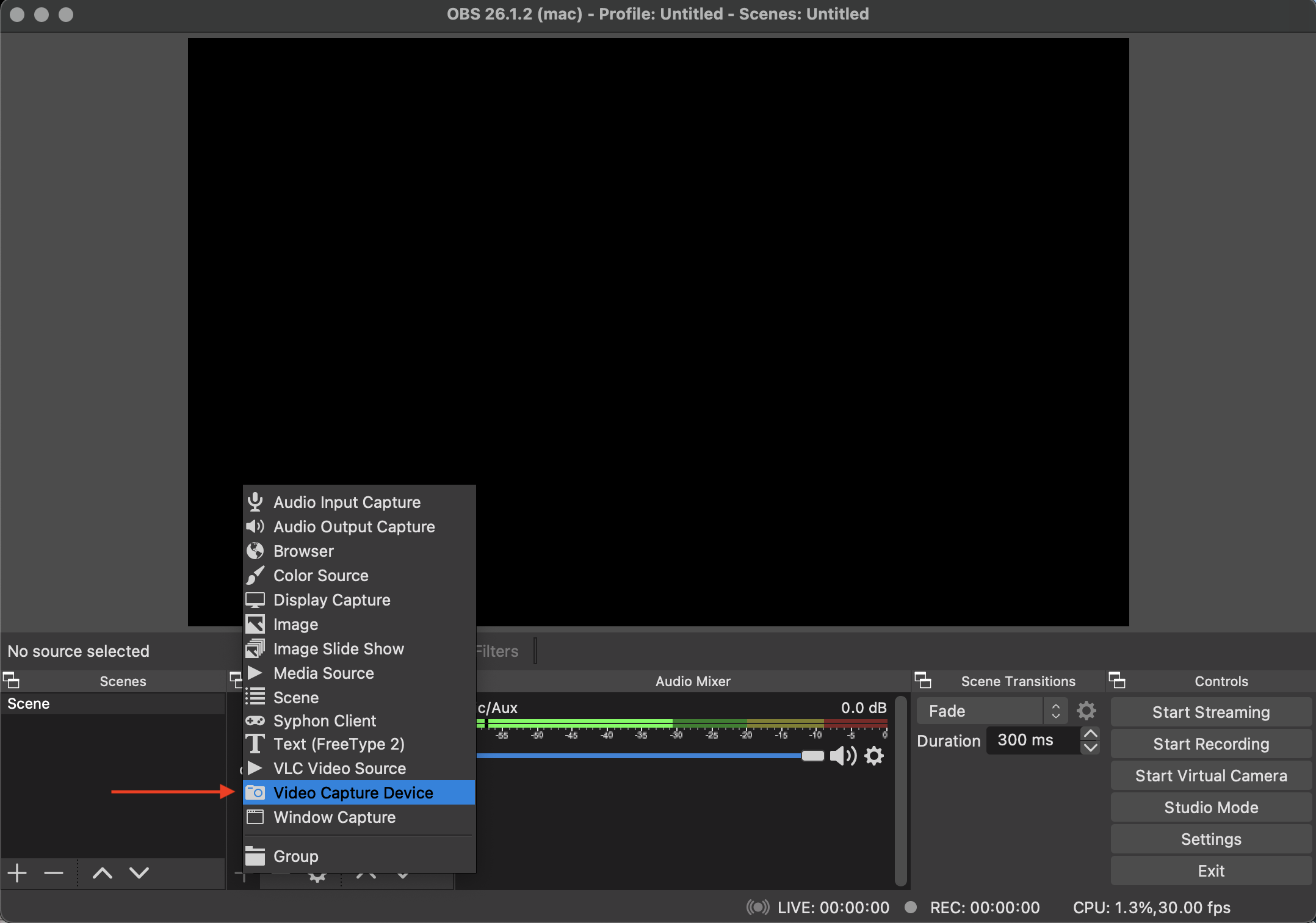Viewport: 1316px width, 923px height.
Task: Click the 300 ms duration field
Action: [1033, 740]
